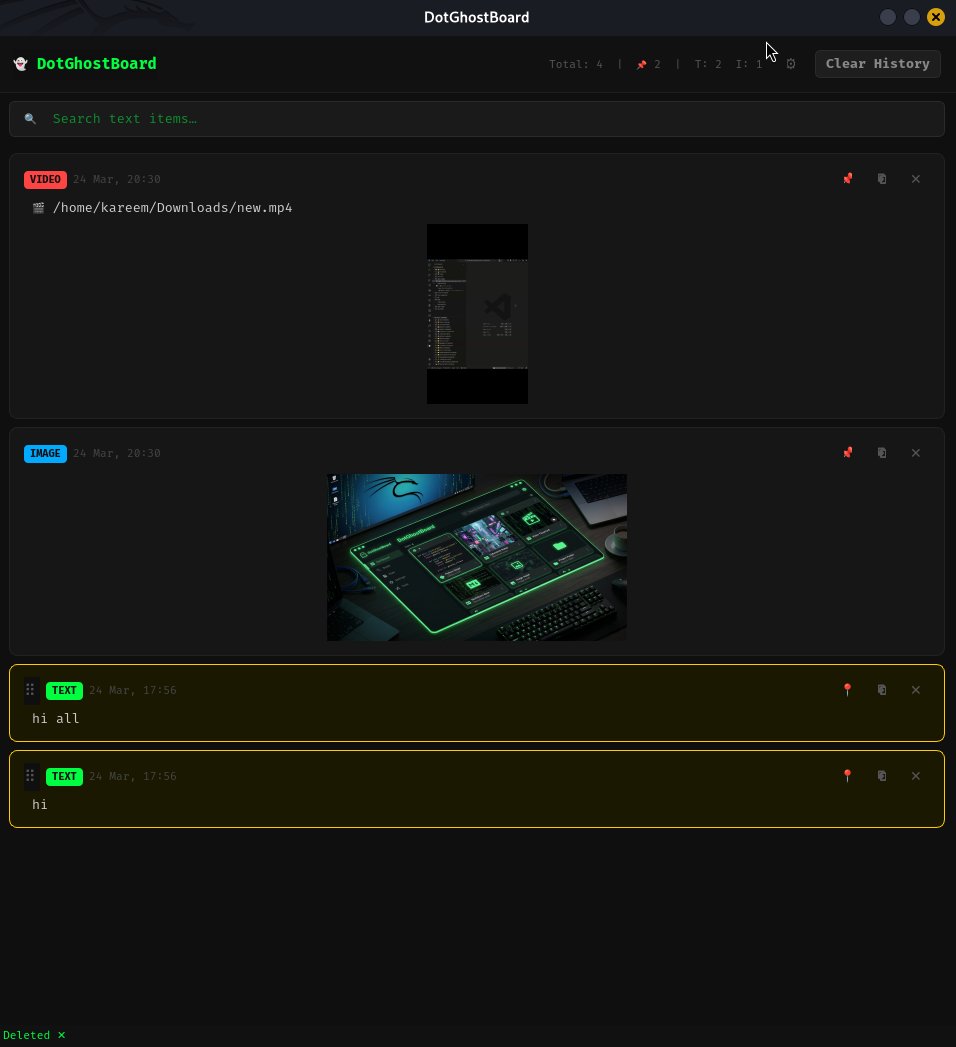
Task: Select the 'hi' text content
Action: (39, 805)
